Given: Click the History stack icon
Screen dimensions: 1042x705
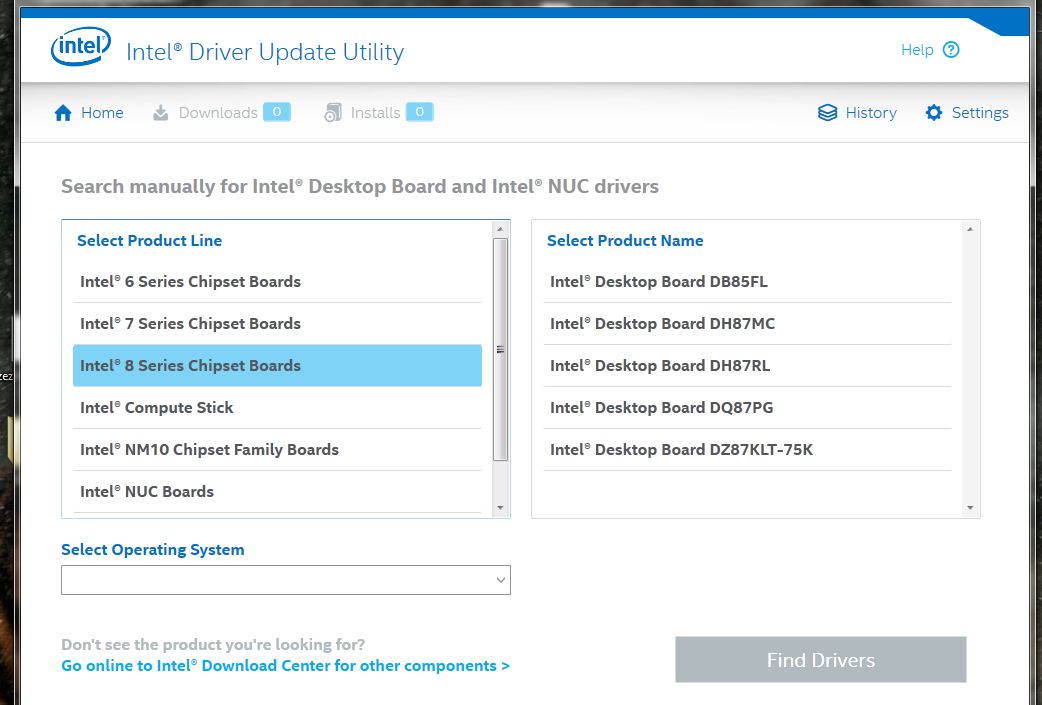Looking at the screenshot, I should 827,113.
